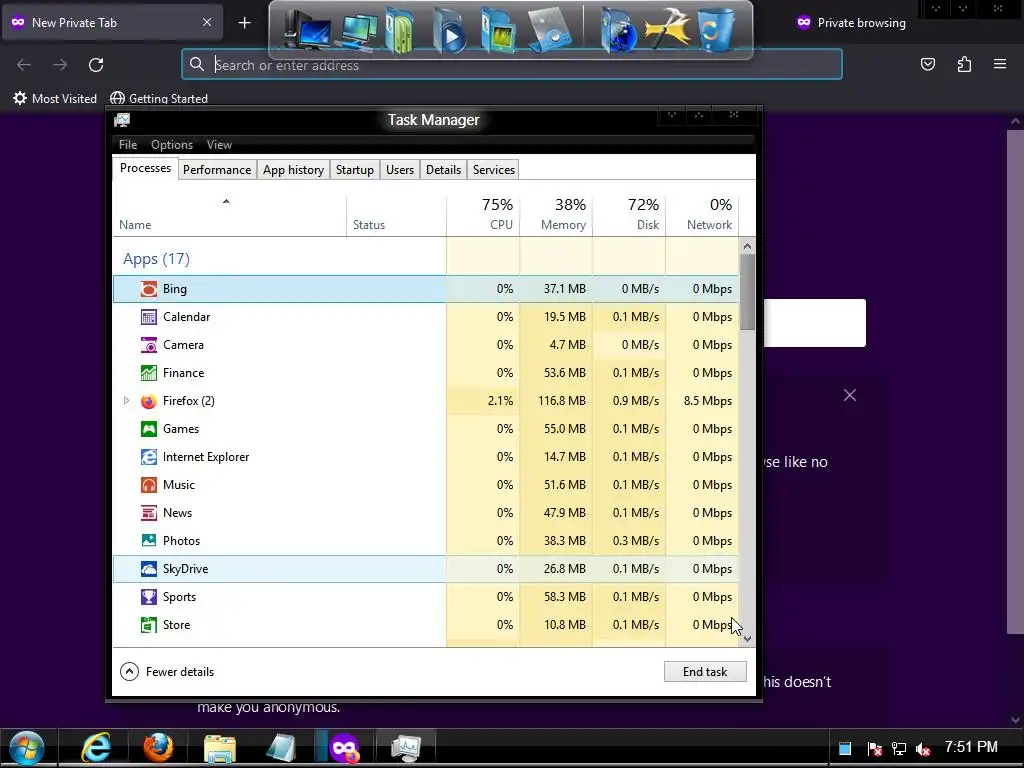Open the globe folder dock icon

pyautogui.click(x=617, y=29)
